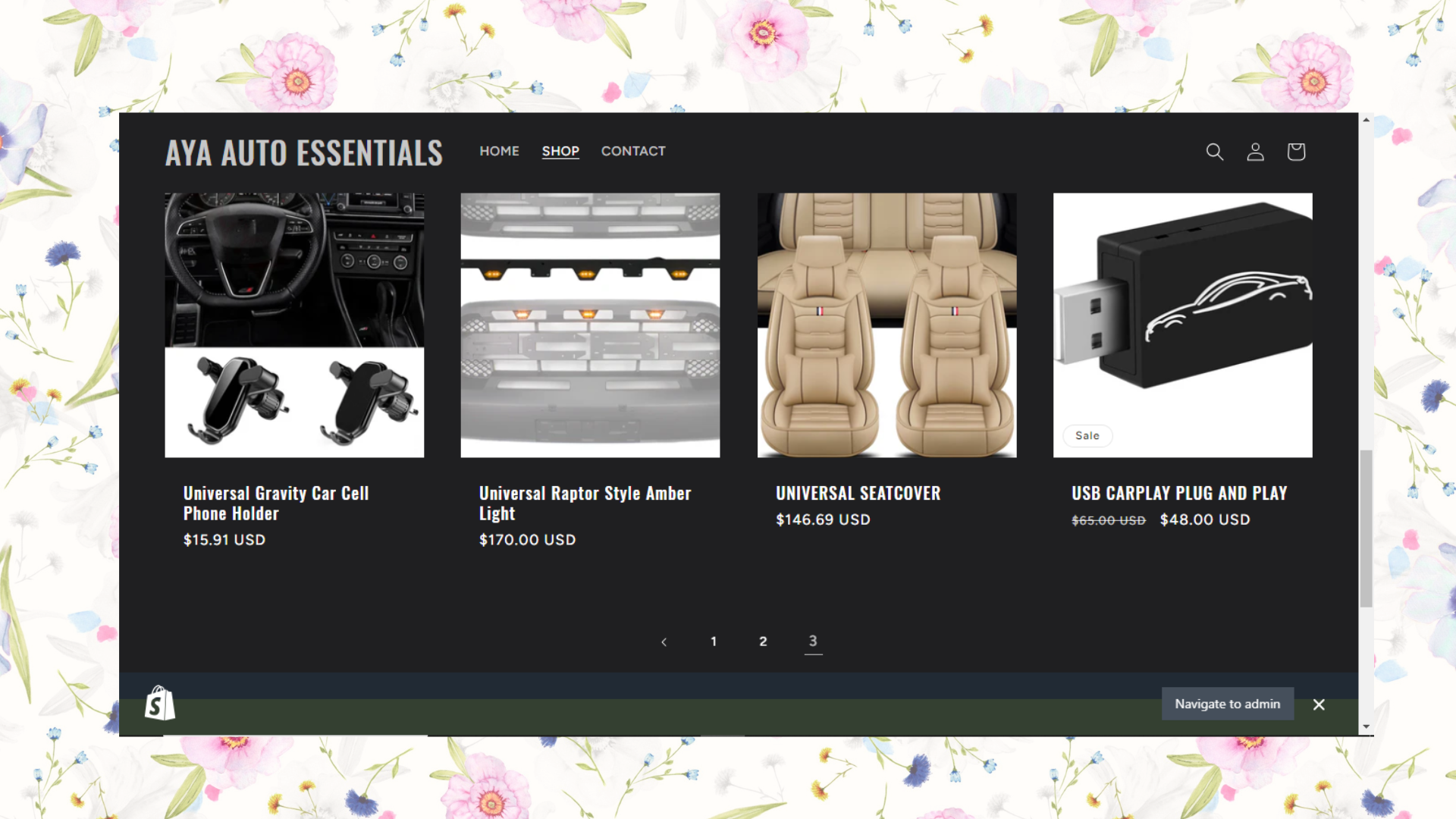Screen dimensions: 1456x819
Task: Dismiss the admin bar with X icon
Action: 1319,704
